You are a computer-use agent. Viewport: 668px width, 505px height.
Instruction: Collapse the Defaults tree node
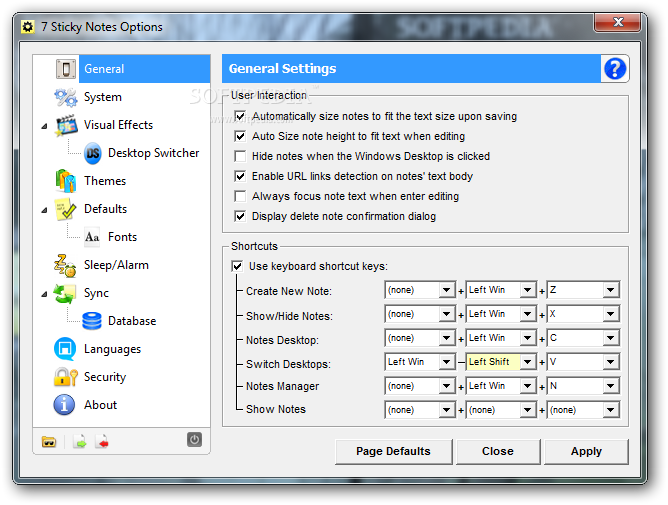pos(44,210)
